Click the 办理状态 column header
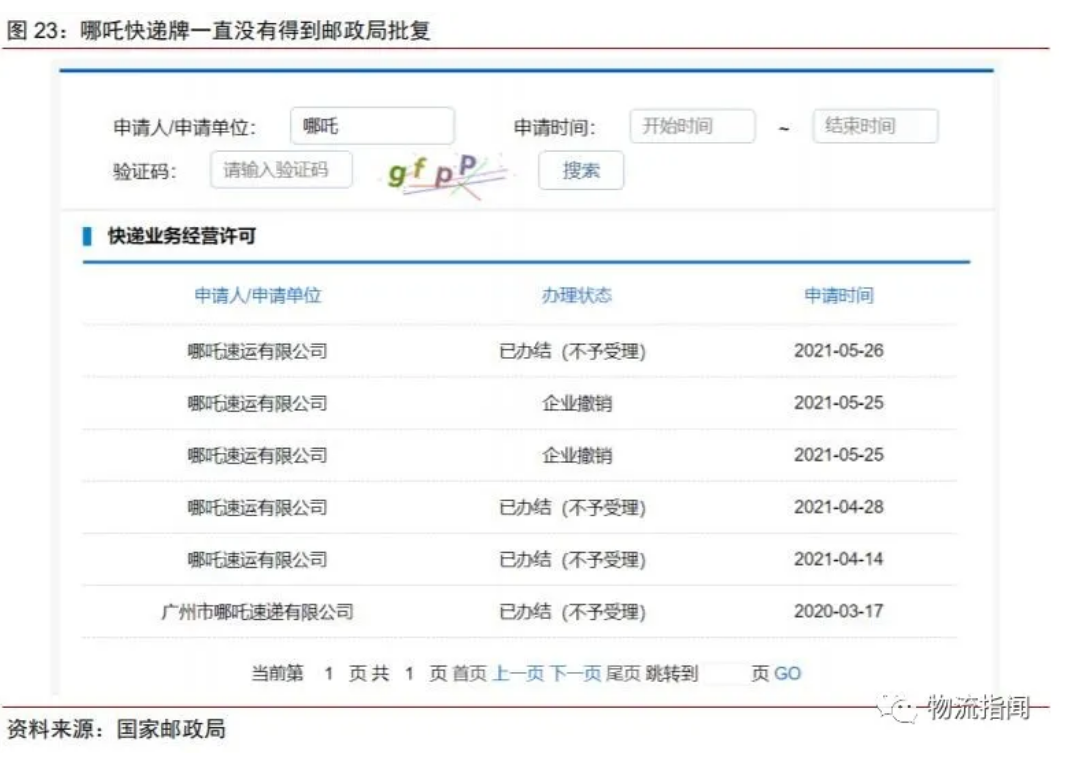 [x=577, y=295]
